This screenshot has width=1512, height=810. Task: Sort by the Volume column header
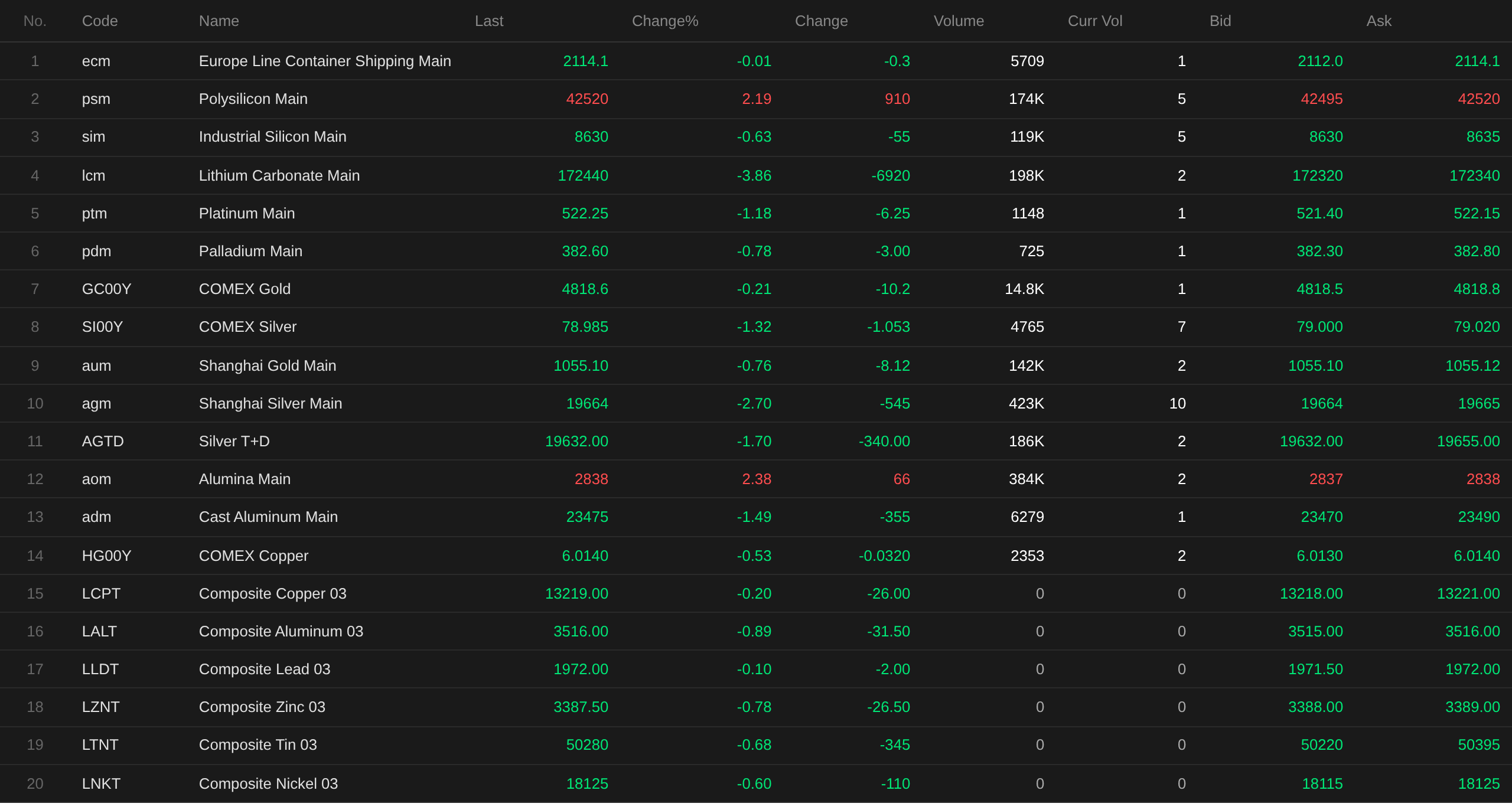(x=959, y=21)
